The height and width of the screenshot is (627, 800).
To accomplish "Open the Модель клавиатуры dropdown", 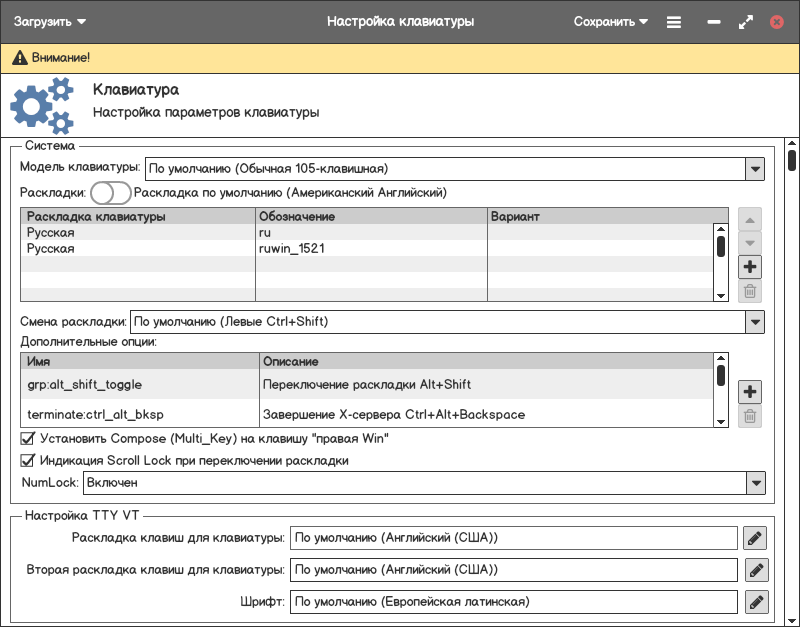I will pos(755,169).
